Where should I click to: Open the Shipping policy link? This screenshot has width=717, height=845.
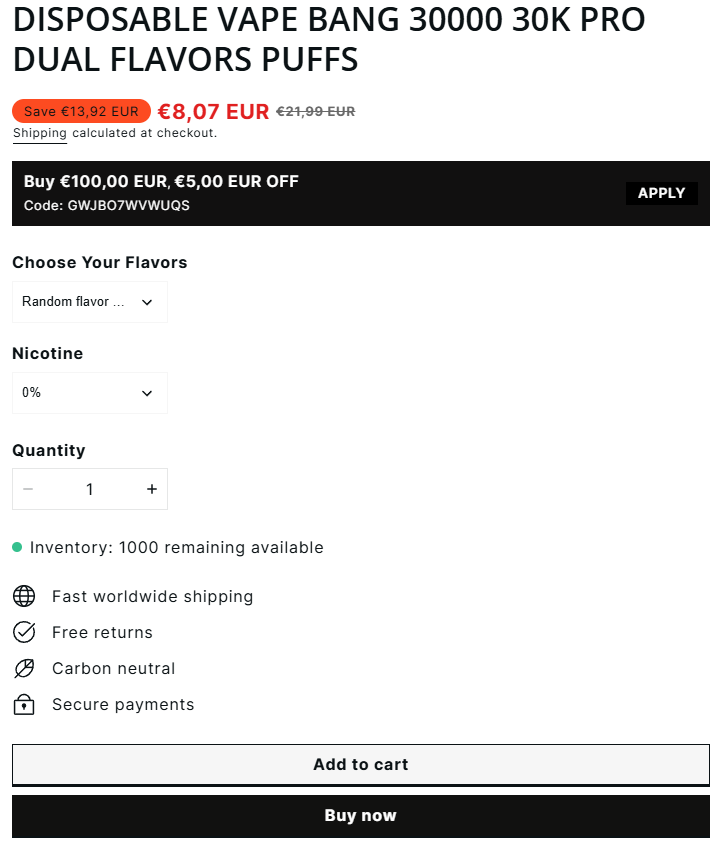point(40,133)
